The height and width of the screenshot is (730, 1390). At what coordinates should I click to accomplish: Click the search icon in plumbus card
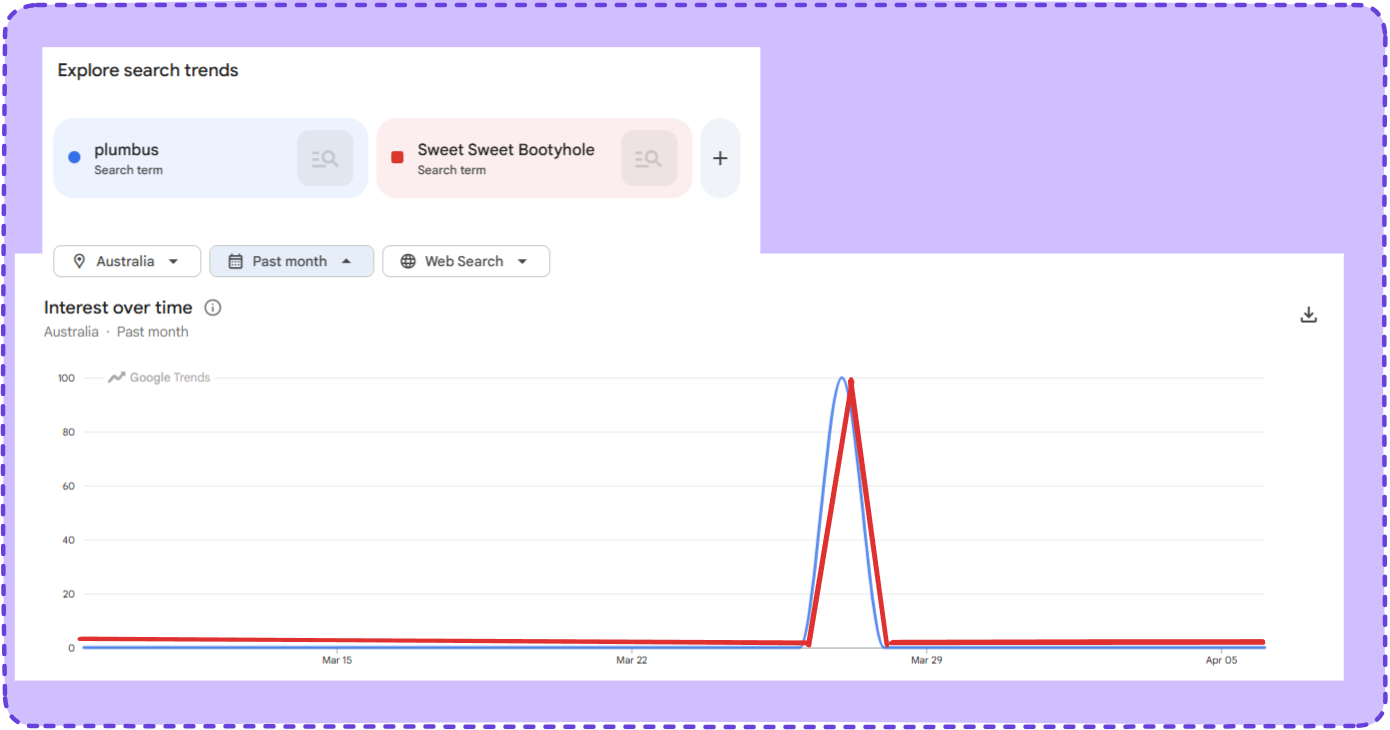[x=325, y=158]
